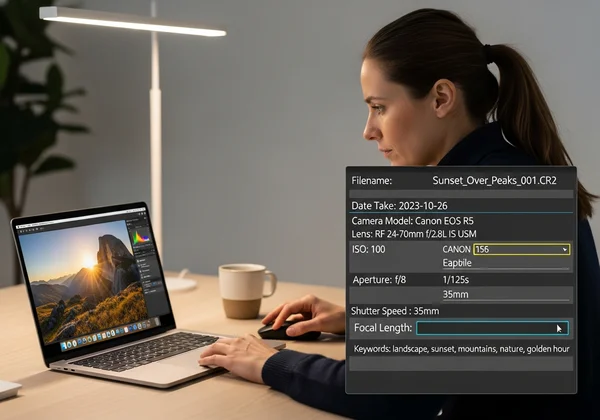
Task: Click the color histogram in the laptop's editor
Action: tap(141, 237)
